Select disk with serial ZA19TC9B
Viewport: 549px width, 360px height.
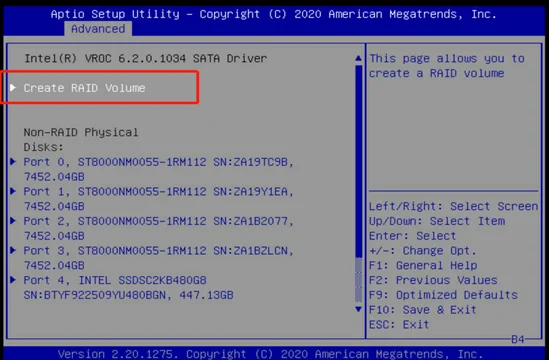158,169
